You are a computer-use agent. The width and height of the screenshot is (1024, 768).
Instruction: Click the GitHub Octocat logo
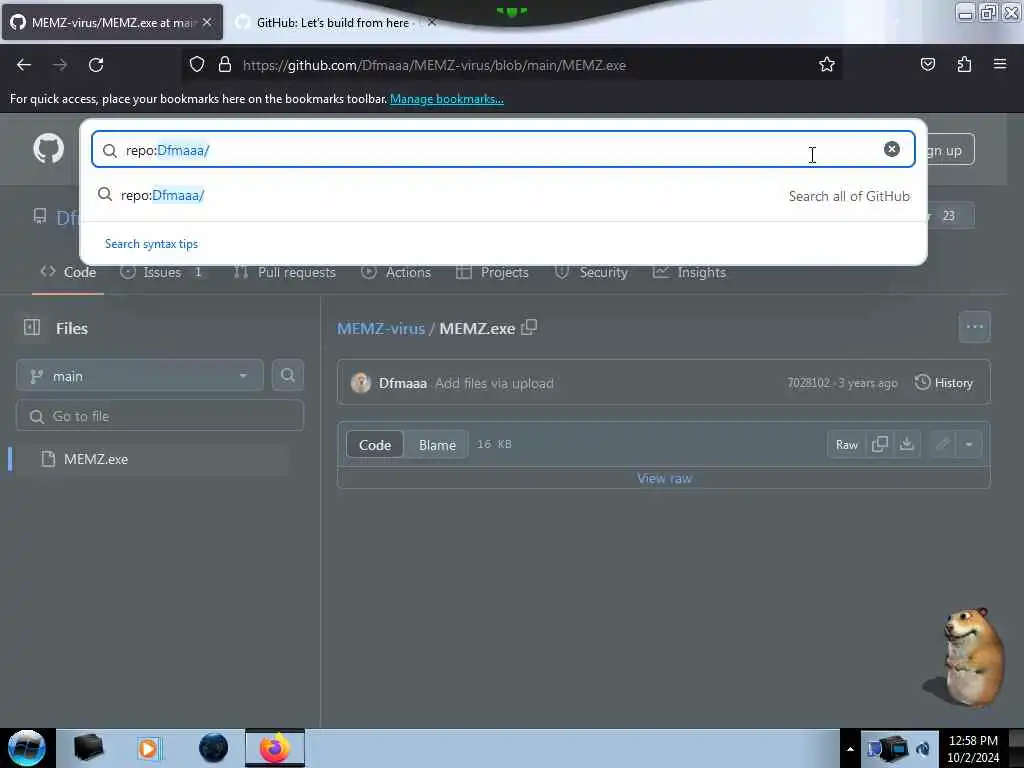click(49, 149)
